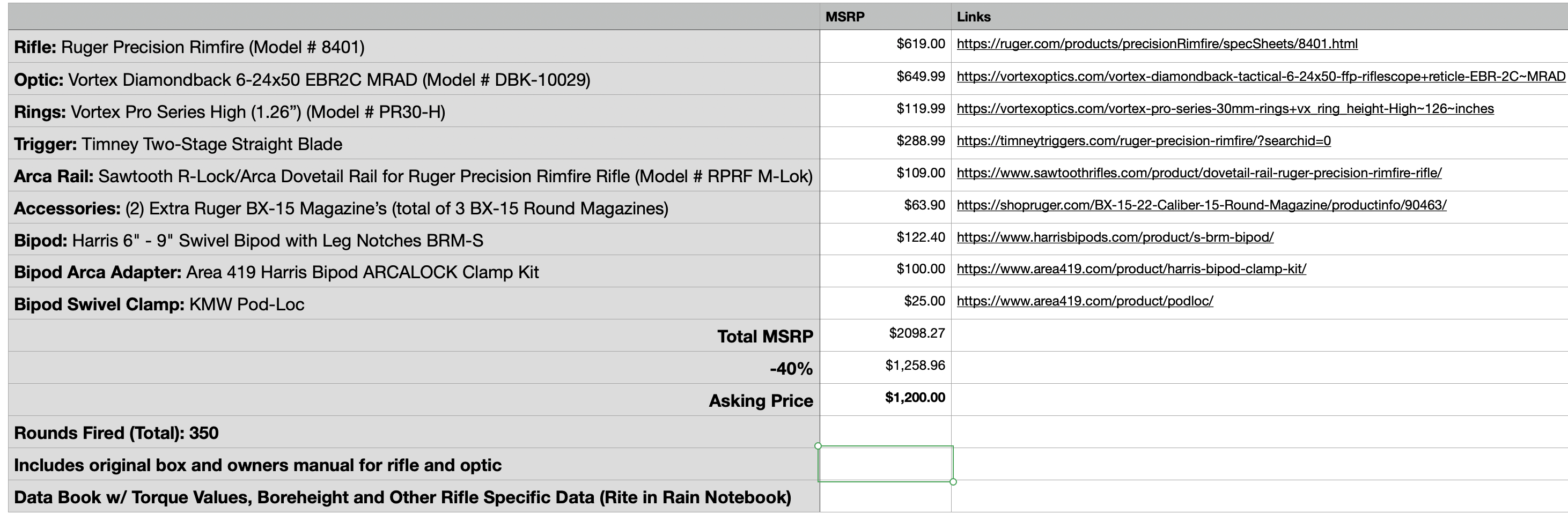Select the $109.00 price cell

point(886,175)
